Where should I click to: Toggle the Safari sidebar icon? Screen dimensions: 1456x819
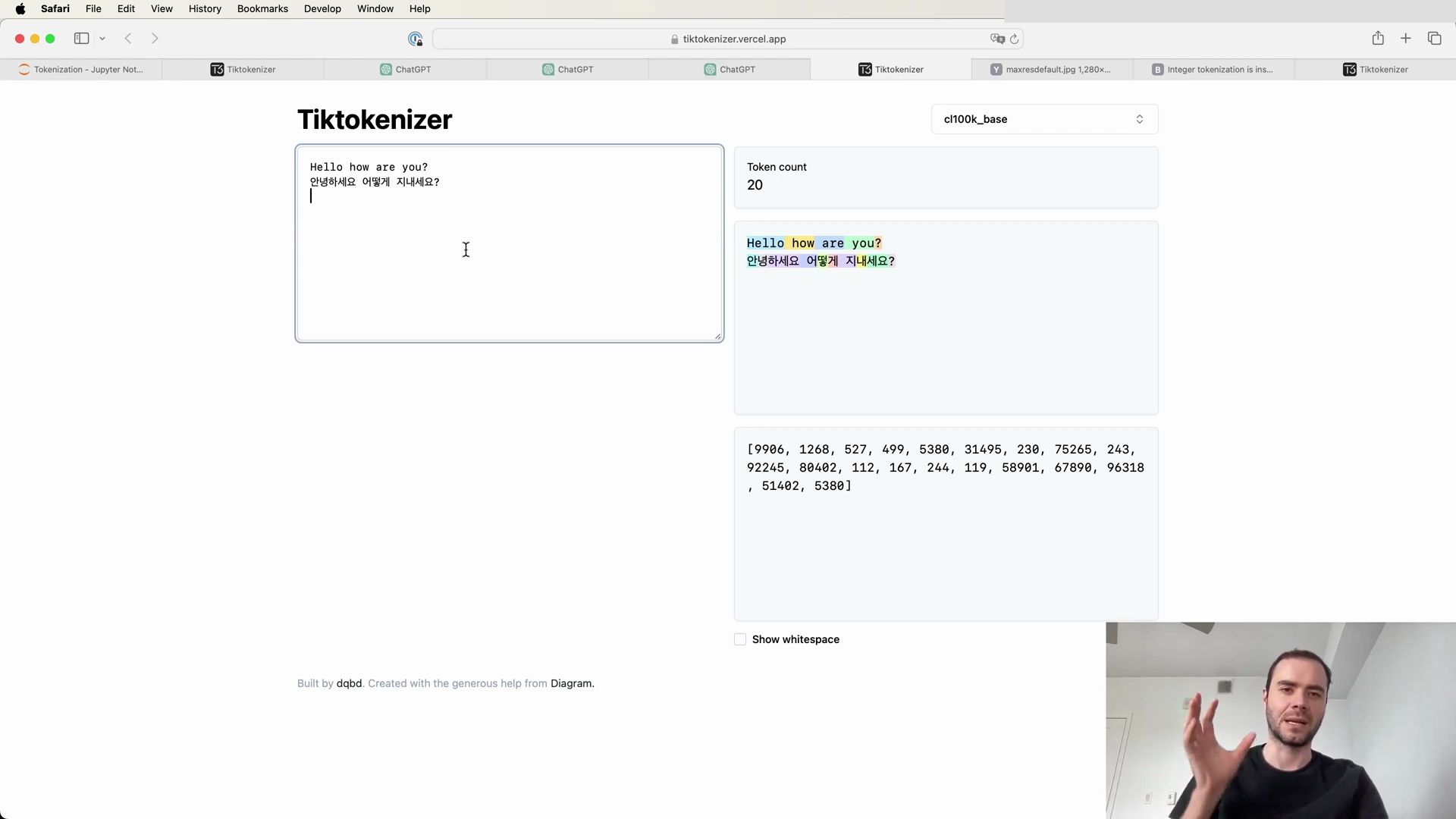tap(81, 39)
